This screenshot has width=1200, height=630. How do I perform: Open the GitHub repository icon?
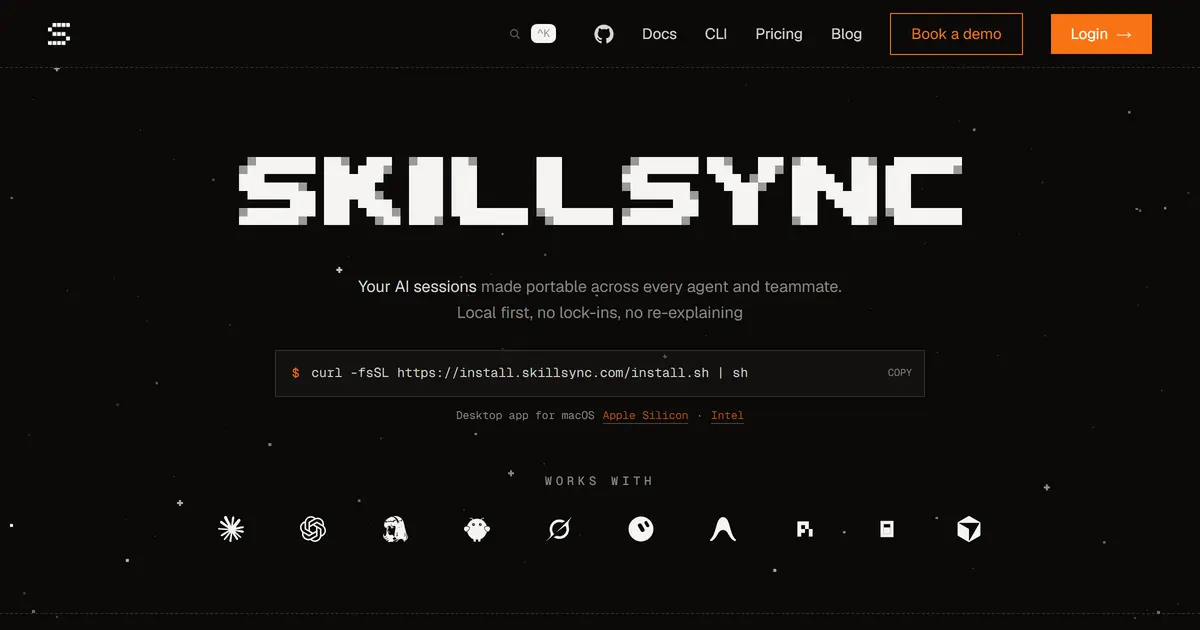(604, 34)
